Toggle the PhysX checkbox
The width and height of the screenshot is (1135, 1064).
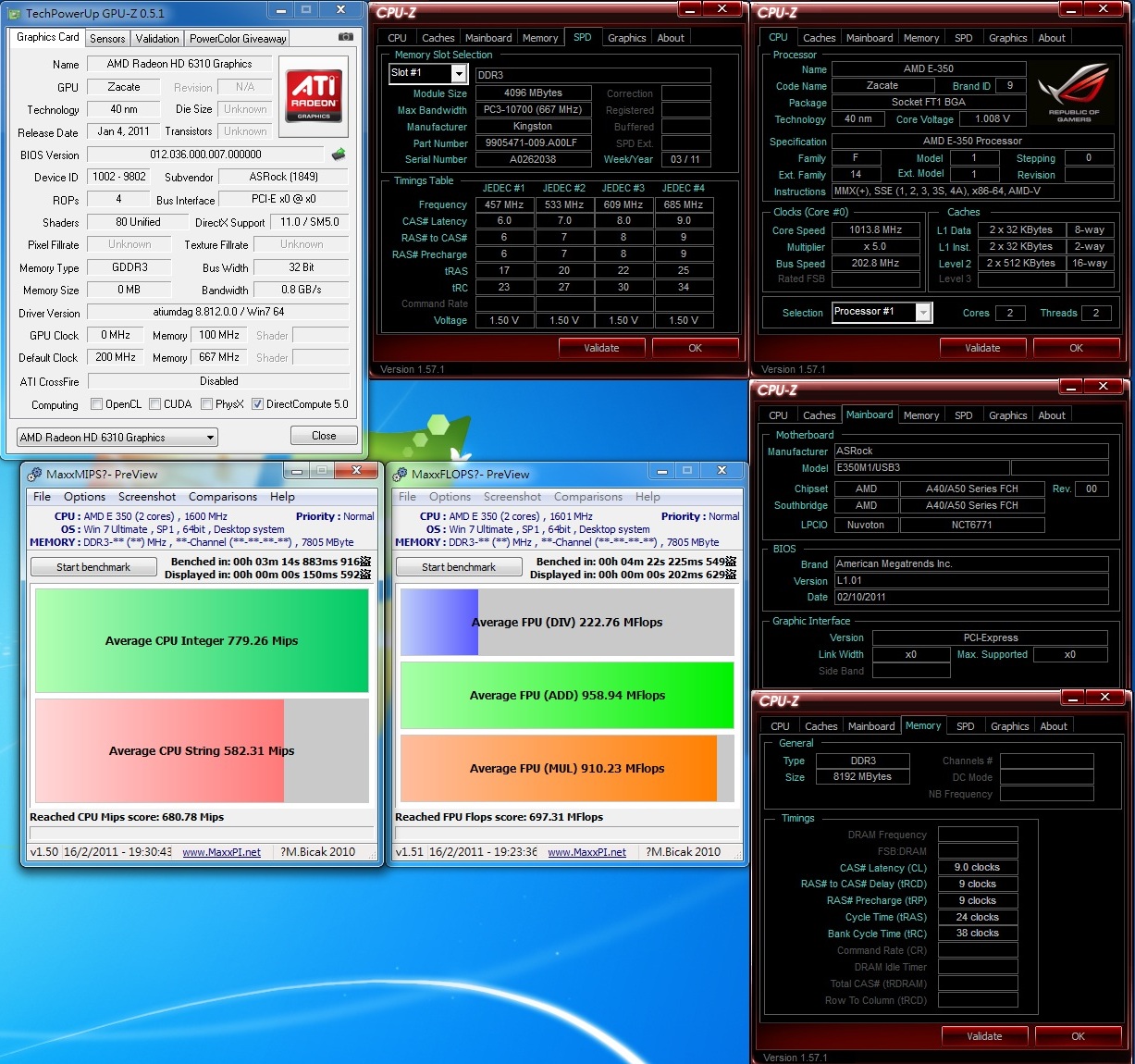206,404
